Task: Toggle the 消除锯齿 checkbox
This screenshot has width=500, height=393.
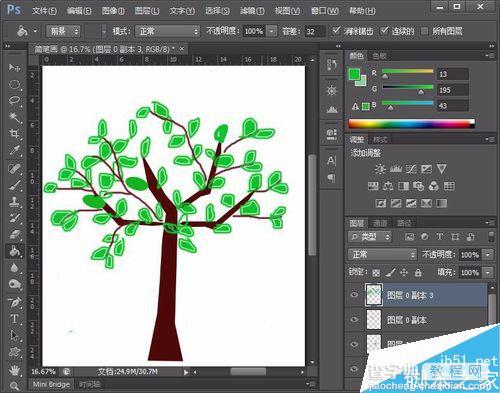Action: pos(336,31)
